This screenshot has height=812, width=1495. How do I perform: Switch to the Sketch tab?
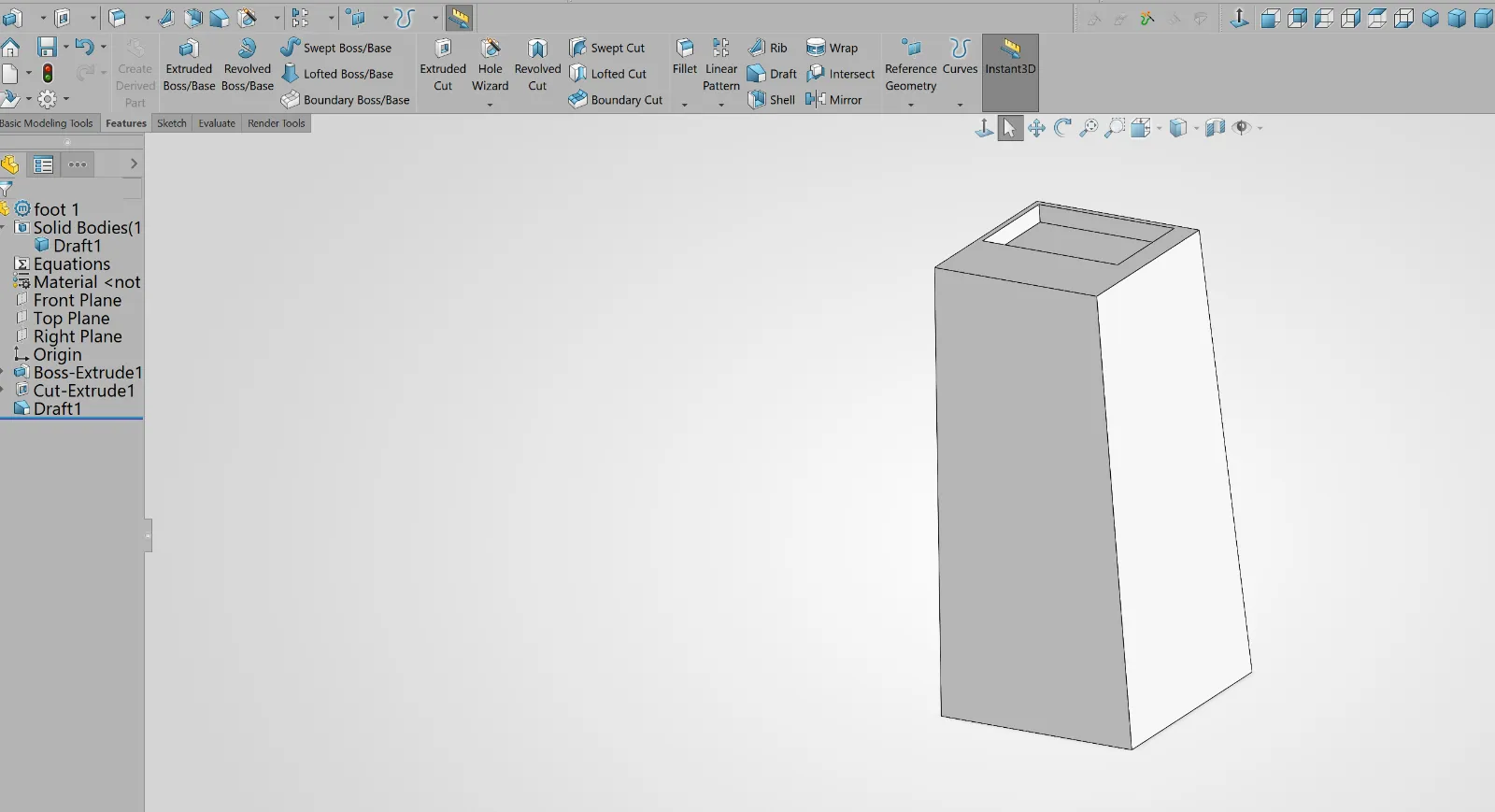point(172,123)
